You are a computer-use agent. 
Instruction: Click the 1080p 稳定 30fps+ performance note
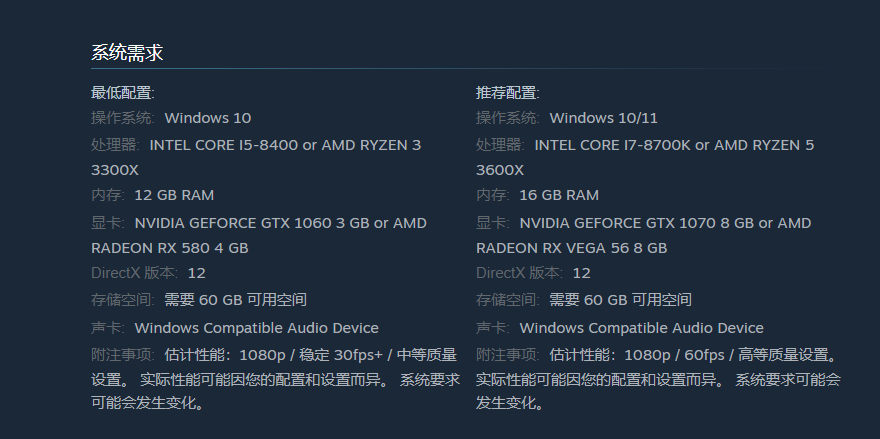click(x=311, y=354)
